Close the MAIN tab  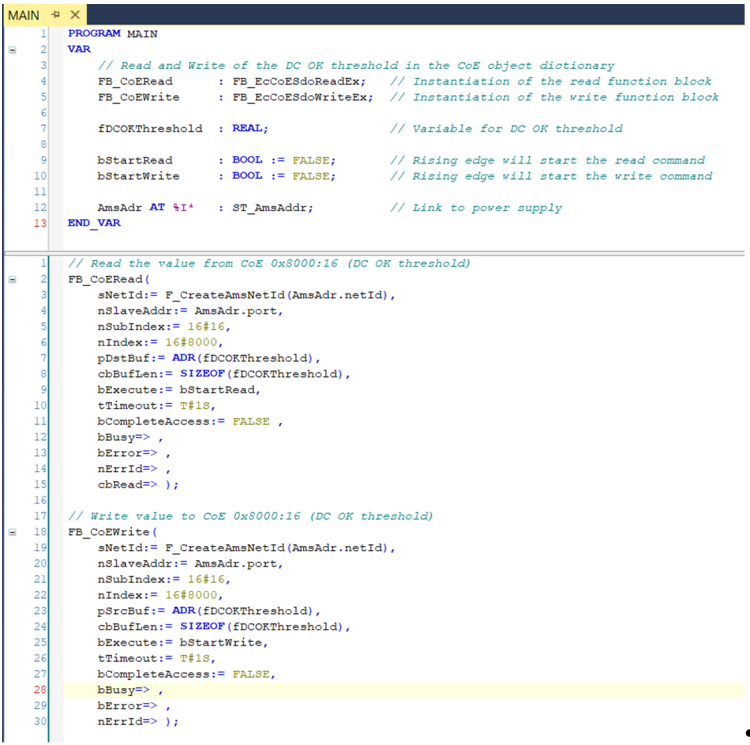74,16
